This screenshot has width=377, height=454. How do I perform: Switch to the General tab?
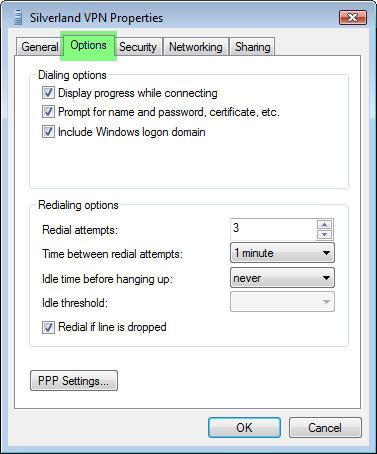click(x=40, y=47)
